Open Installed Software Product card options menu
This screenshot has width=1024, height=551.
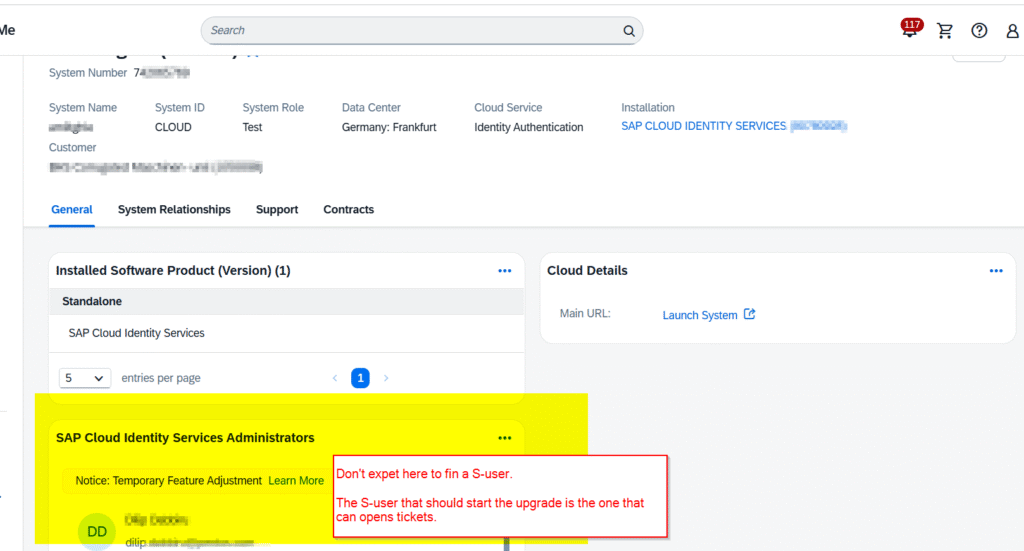[x=505, y=271]
